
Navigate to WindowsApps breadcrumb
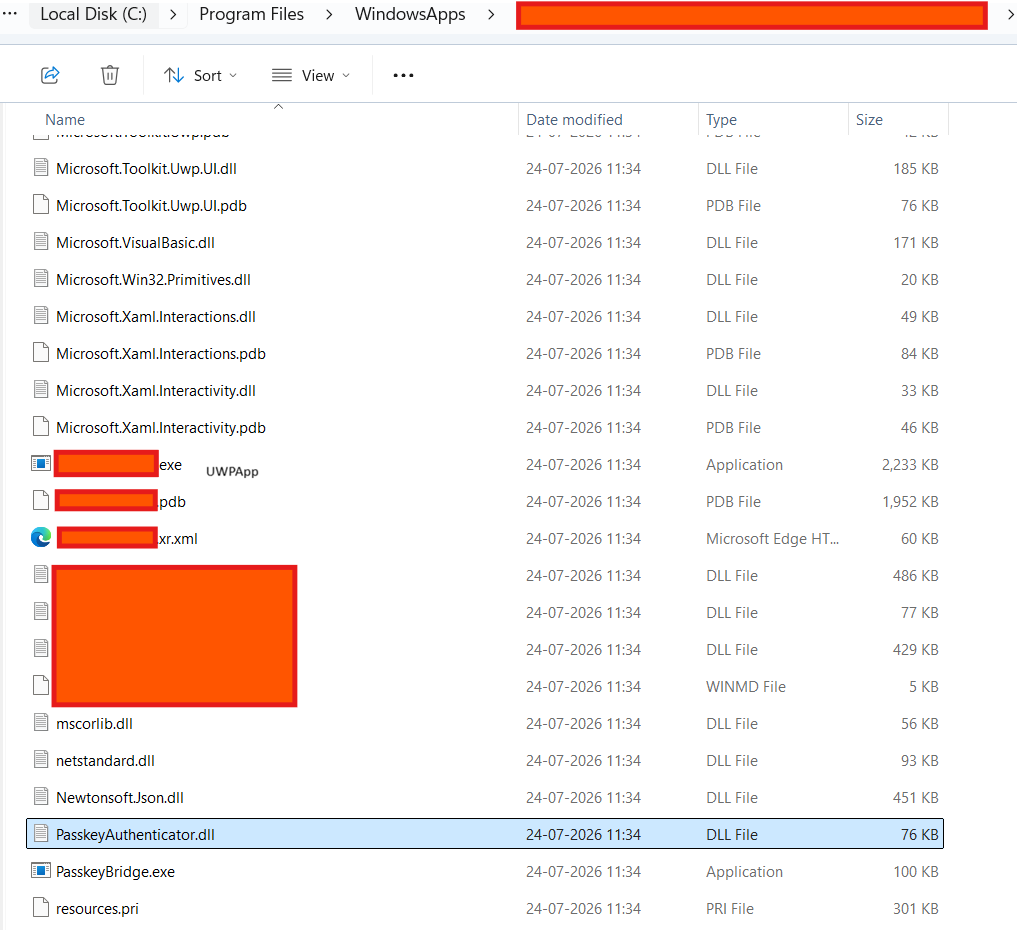click(410, 14)
